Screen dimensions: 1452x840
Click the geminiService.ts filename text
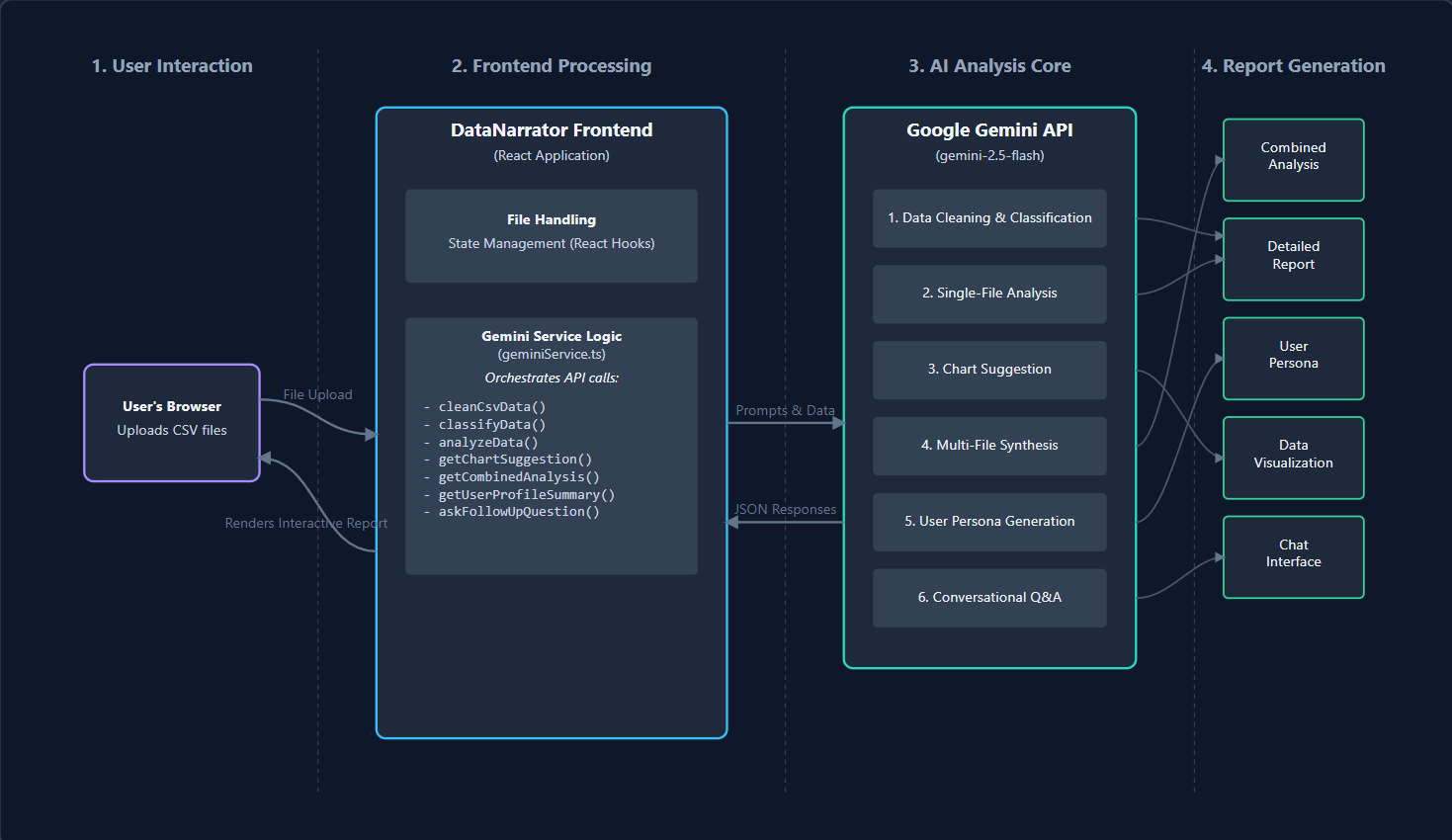[x=552, y=354]
